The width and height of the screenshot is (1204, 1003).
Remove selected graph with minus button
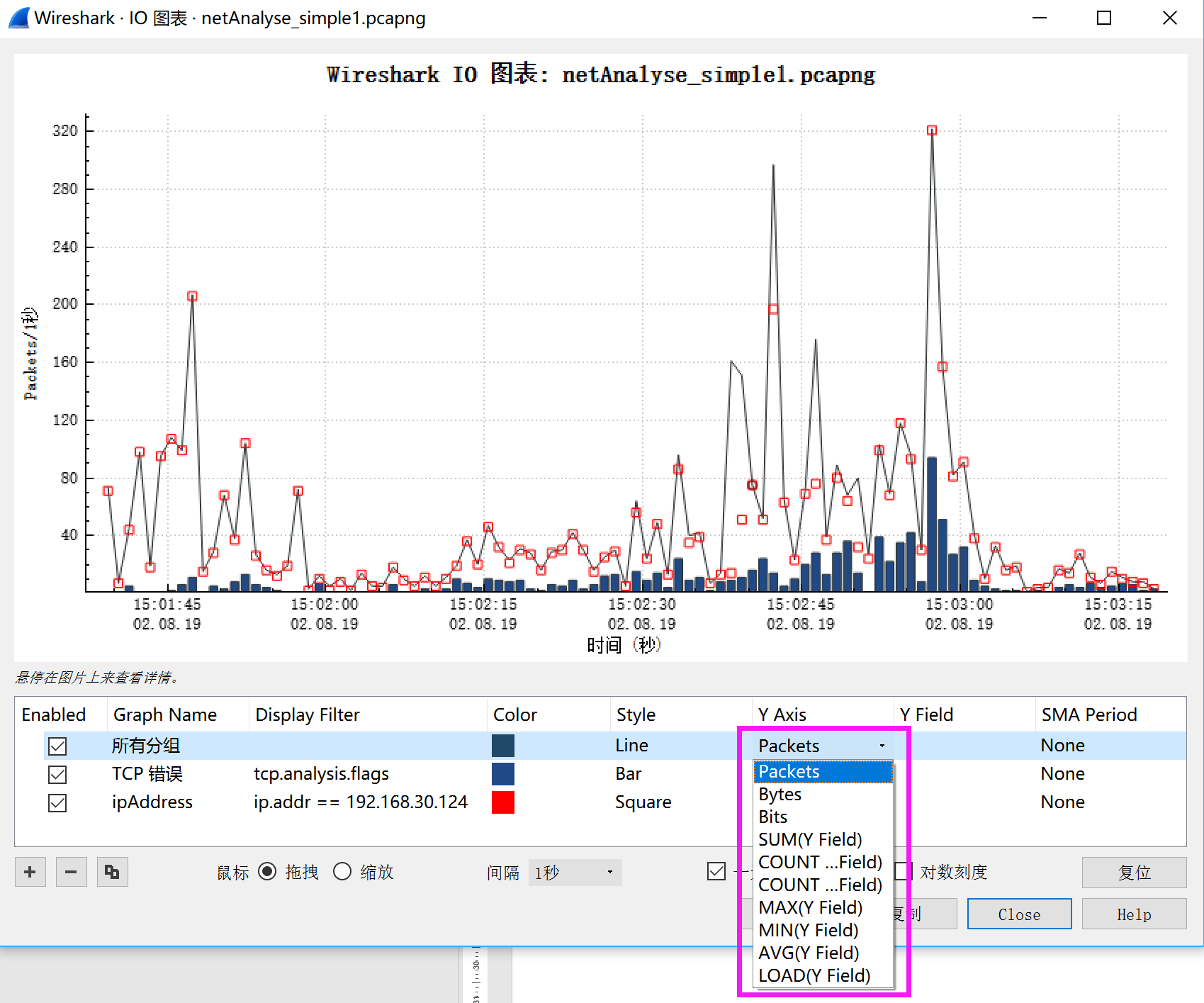(x=71, y=872)
